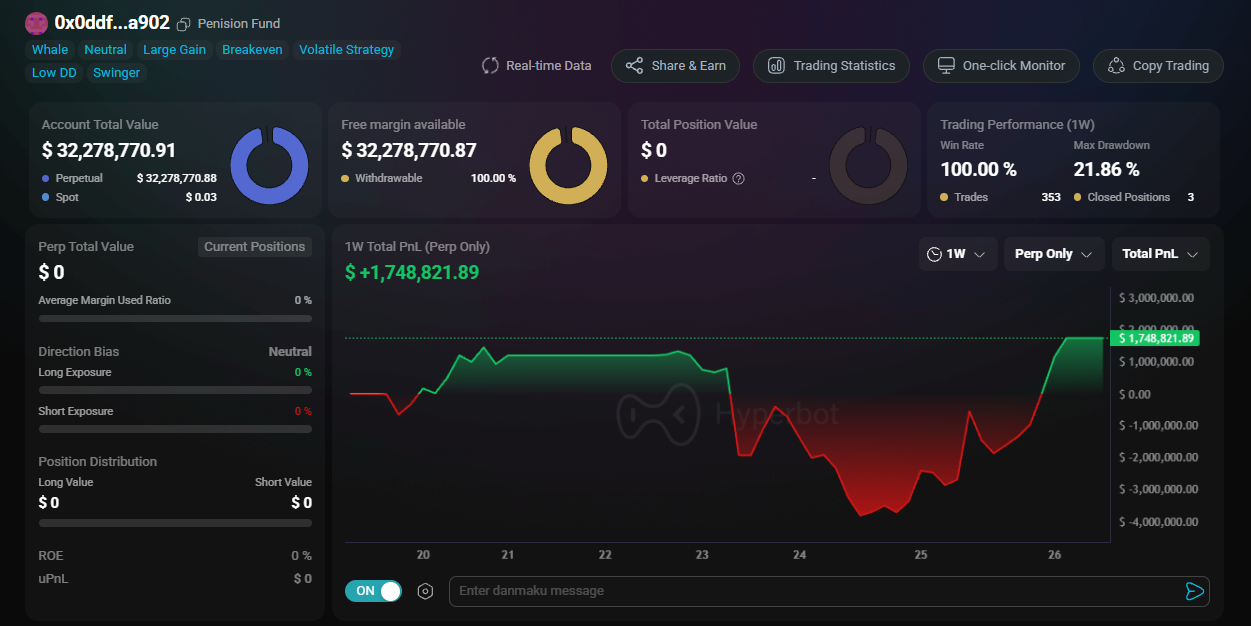Click the Leverage Ratio help icon
Image resolution: width=1251 pixels, height=626 pixels.
[739, 179]
